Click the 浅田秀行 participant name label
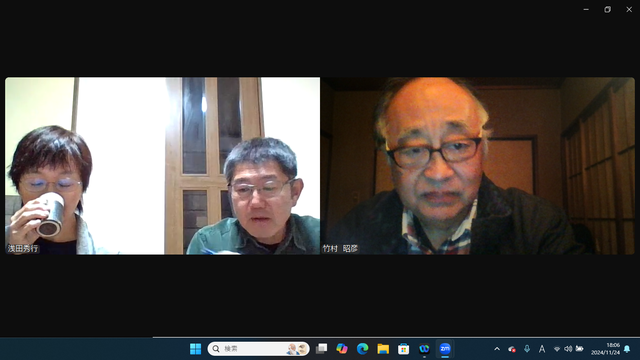 click(x=23, y=248)
